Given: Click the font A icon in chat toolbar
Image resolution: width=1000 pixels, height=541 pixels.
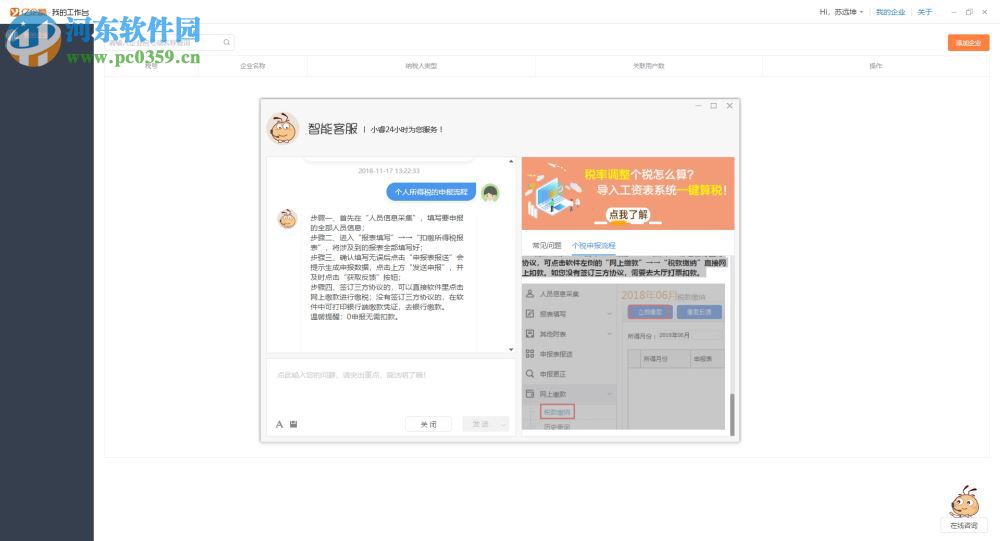Looking at the screenshot, I should [279, 424].
